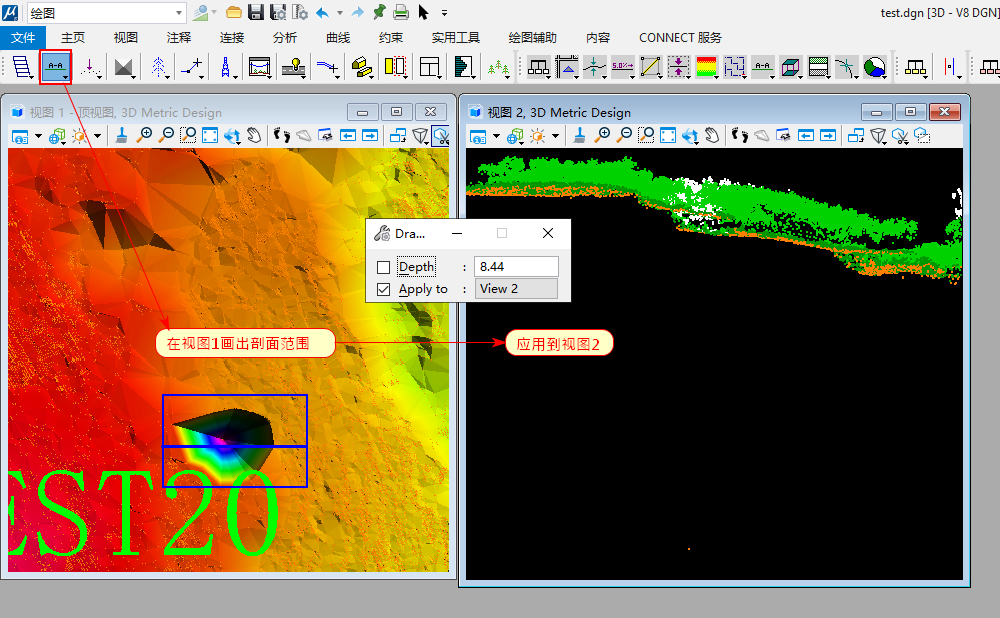Open the CONNECT 服务 tab
Image resolution: width=1000 pixels, height=618 pixels.
pos(680,38)
